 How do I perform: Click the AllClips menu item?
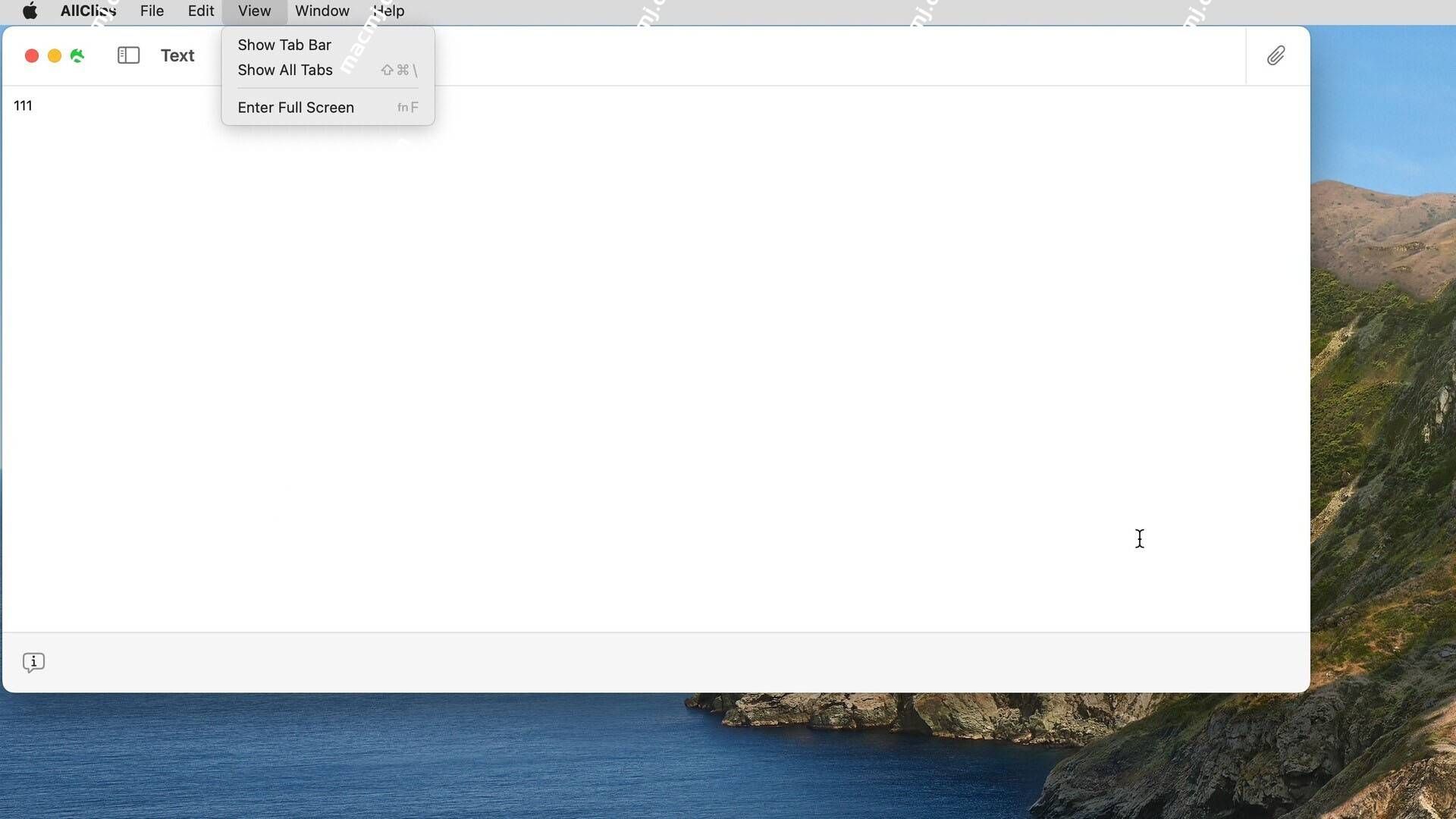click(88, 11)
